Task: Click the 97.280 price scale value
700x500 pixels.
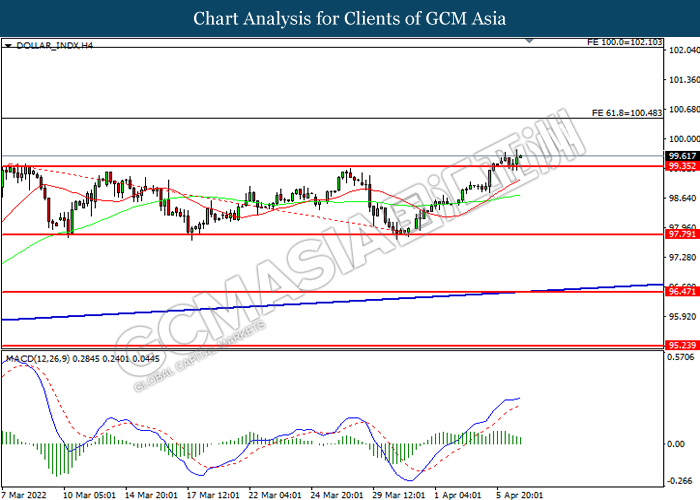Action: [x=682, y=258]
